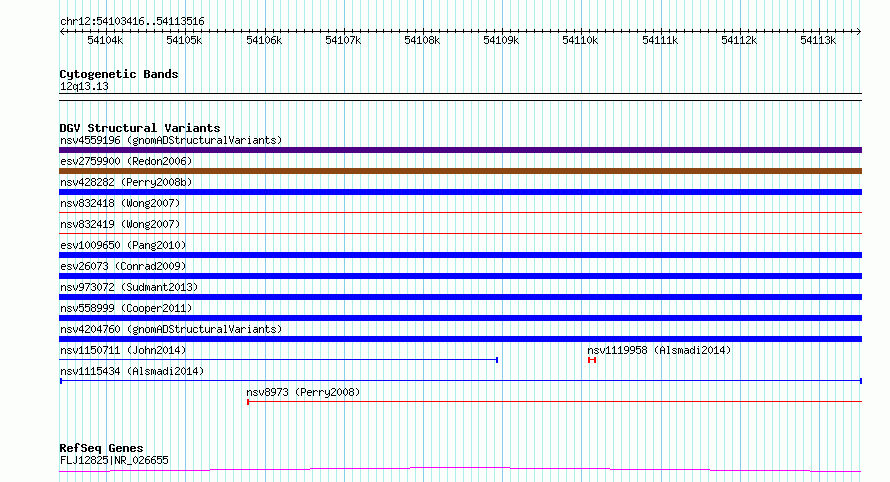Click the 54106k ruler position
The height and width of the screenshot is (482, 890).
coord(264,40)
